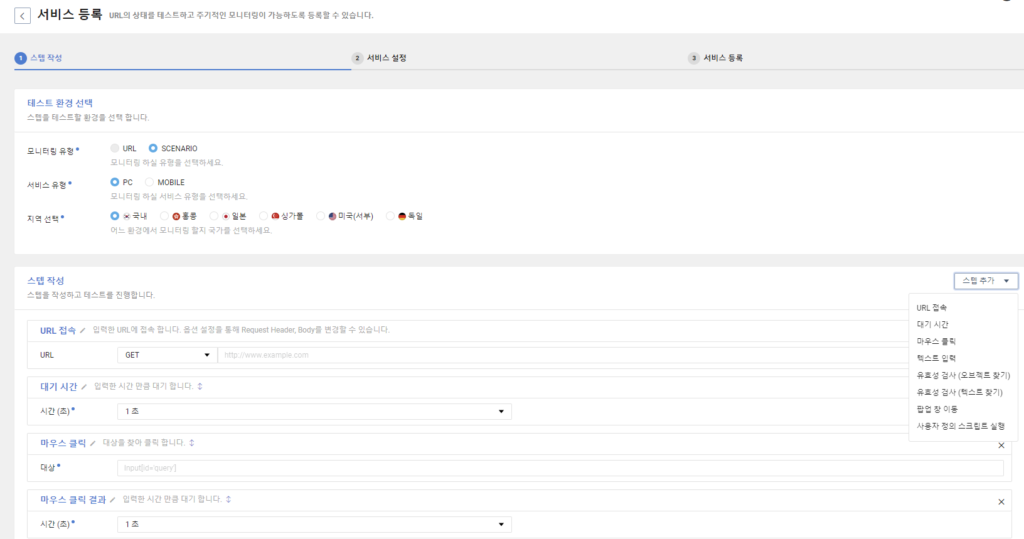This screenshot has height=539, width=1024.
Task: Click the edit pencil beside 대기 시간 title
Action: pos(85,386)
